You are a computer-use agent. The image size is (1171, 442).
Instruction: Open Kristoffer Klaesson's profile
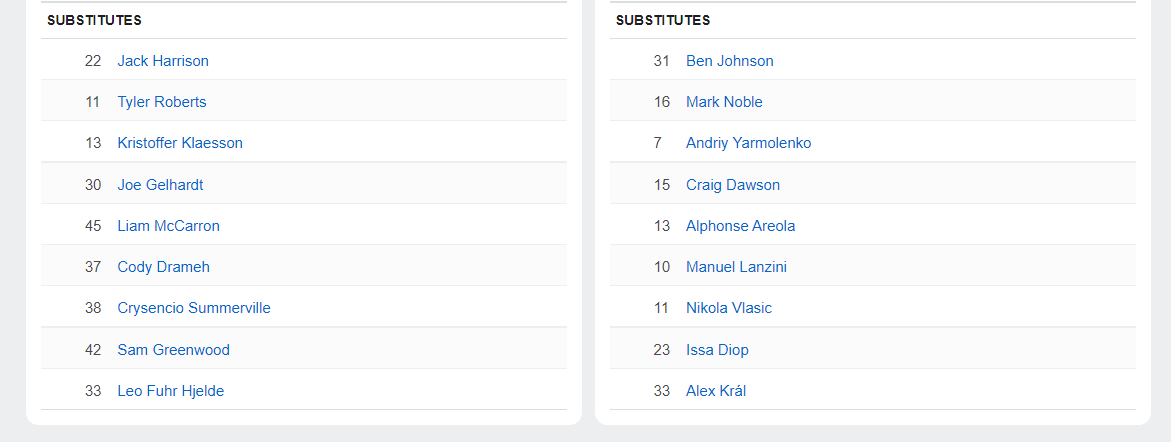tap(180, 143)
